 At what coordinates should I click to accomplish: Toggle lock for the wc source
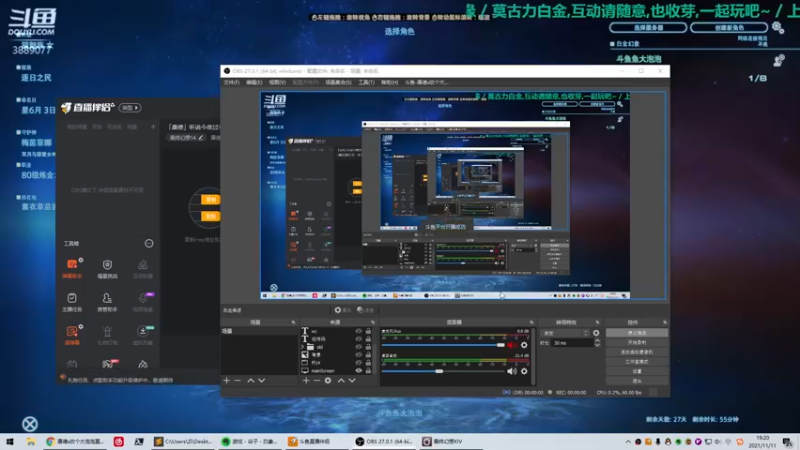pyautogui.click(x=368, y=331)
